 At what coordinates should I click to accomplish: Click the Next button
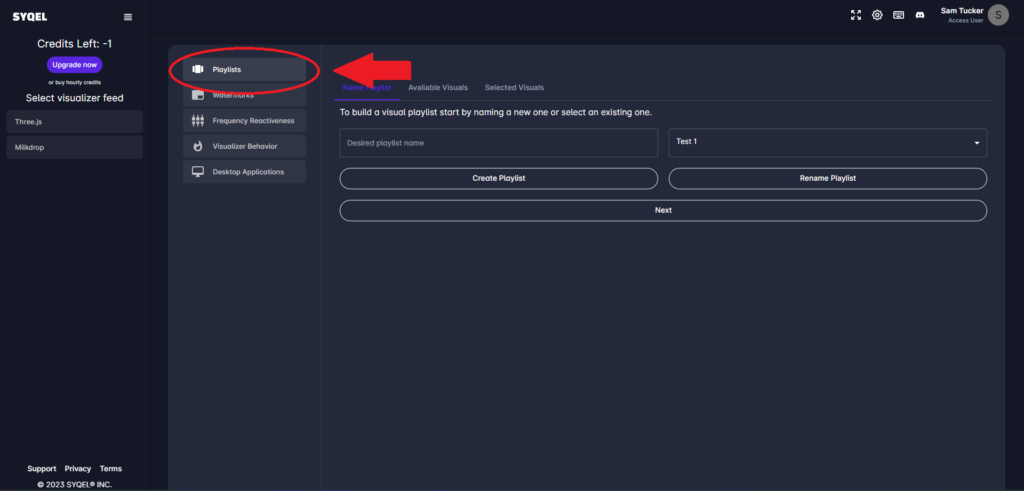click(663, 210)
